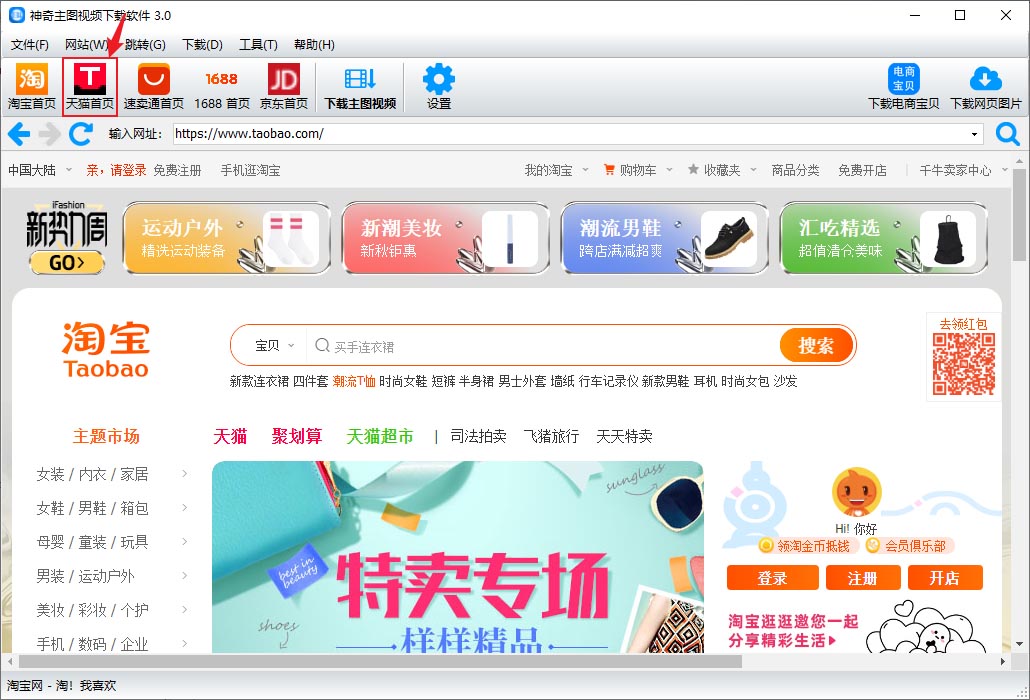Open the 免费注册 link
The width and height of the screenshot is (1030, 700).
coord(177,170)
